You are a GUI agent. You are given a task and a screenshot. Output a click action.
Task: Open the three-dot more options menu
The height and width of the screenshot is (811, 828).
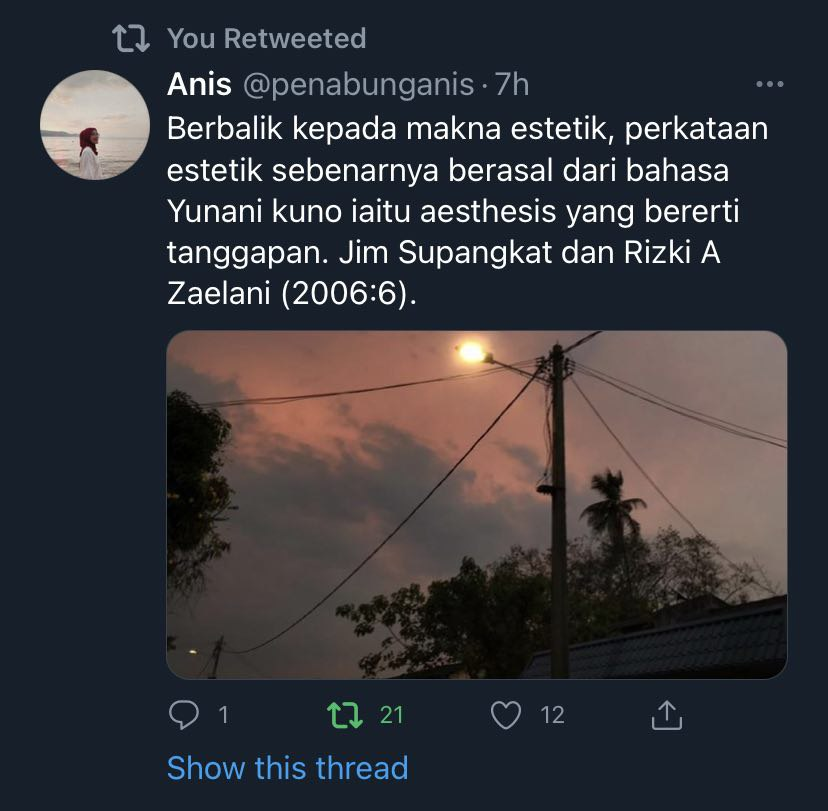click(x=770, y=84)
